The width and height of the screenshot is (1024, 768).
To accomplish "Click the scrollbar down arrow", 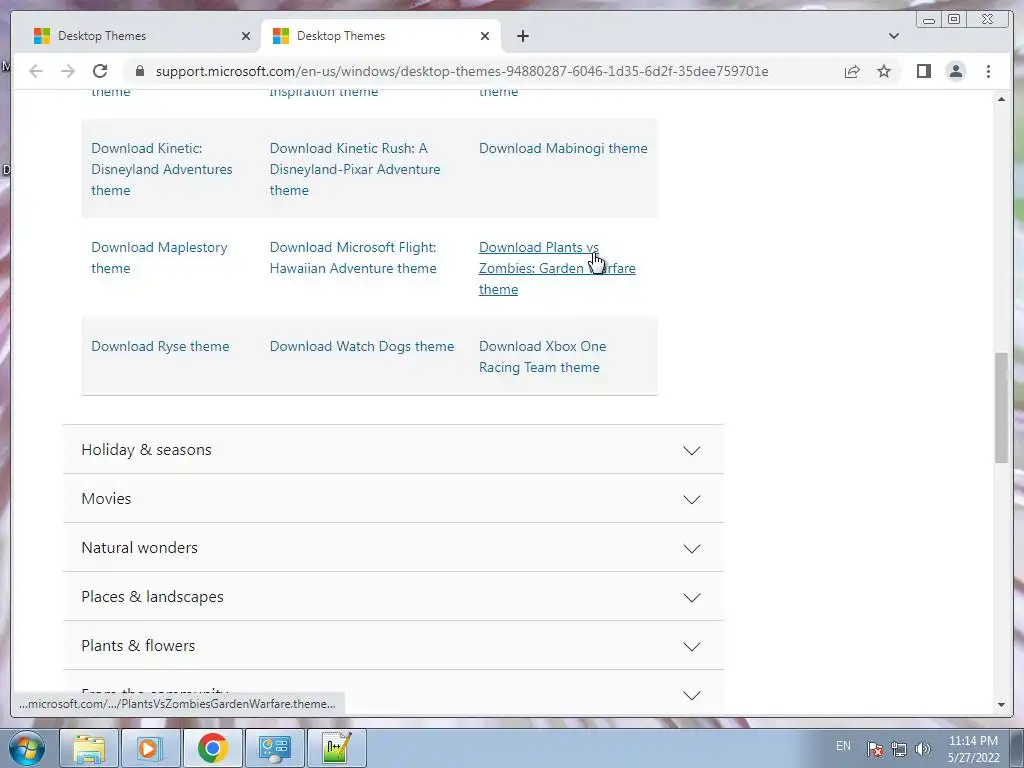I will pyautogui.click(x=1001, y=705).
